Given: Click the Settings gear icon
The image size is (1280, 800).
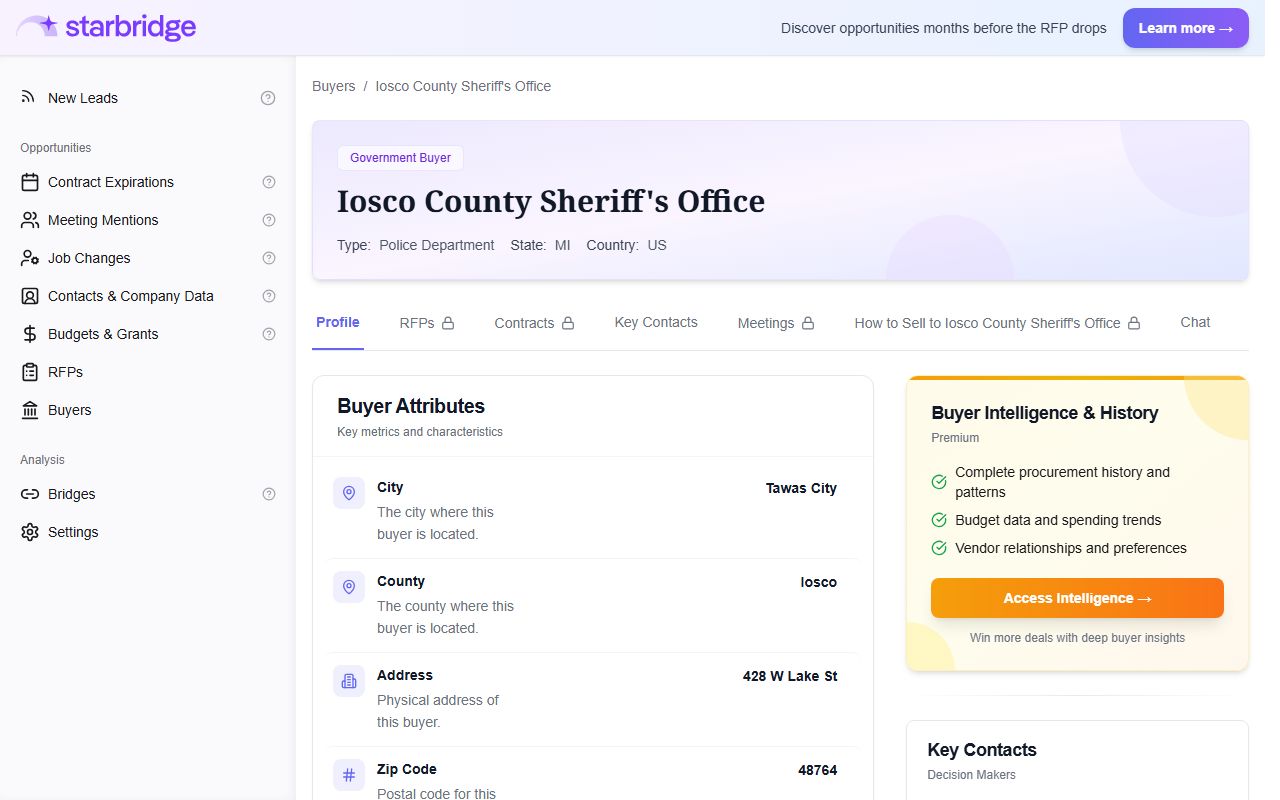Looking at the screenshot, I should coord(30,532).
